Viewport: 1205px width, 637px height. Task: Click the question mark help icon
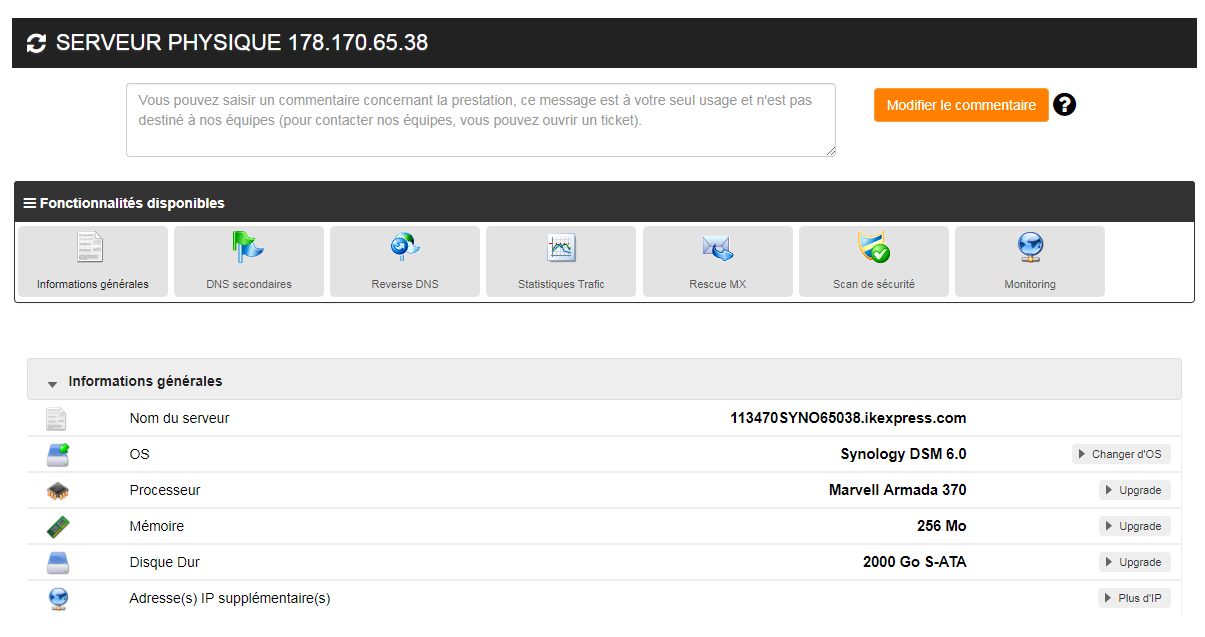(x=1065, y=105)
